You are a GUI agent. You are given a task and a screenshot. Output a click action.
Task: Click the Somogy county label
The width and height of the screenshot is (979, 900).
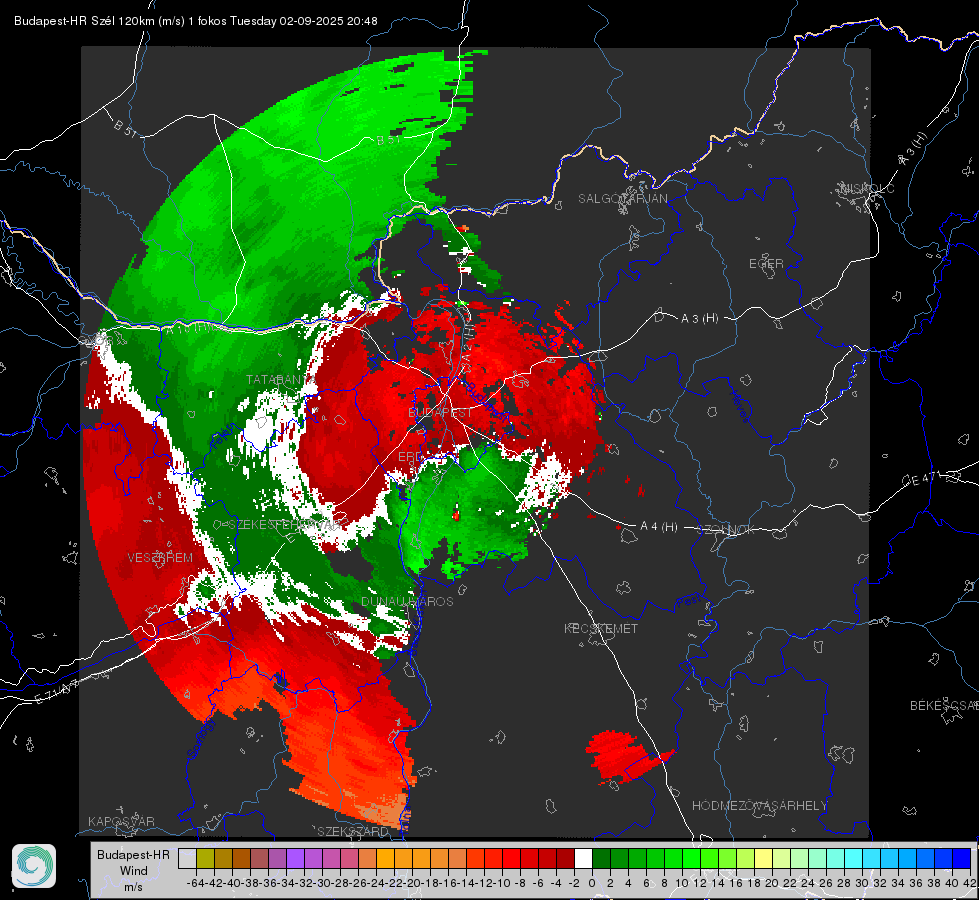[201, 738]
